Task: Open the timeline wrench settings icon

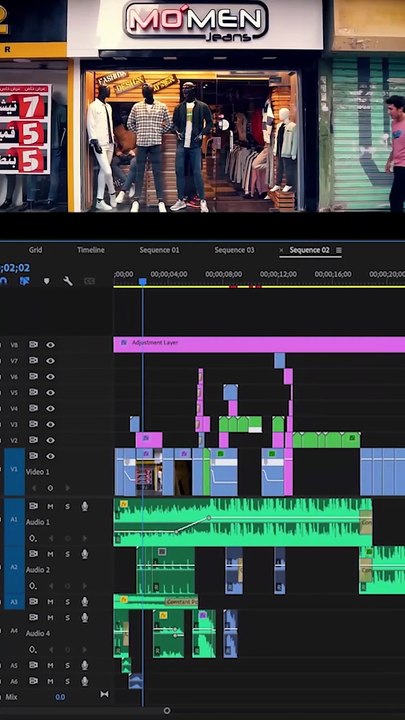Action: [x=68, y=281]
